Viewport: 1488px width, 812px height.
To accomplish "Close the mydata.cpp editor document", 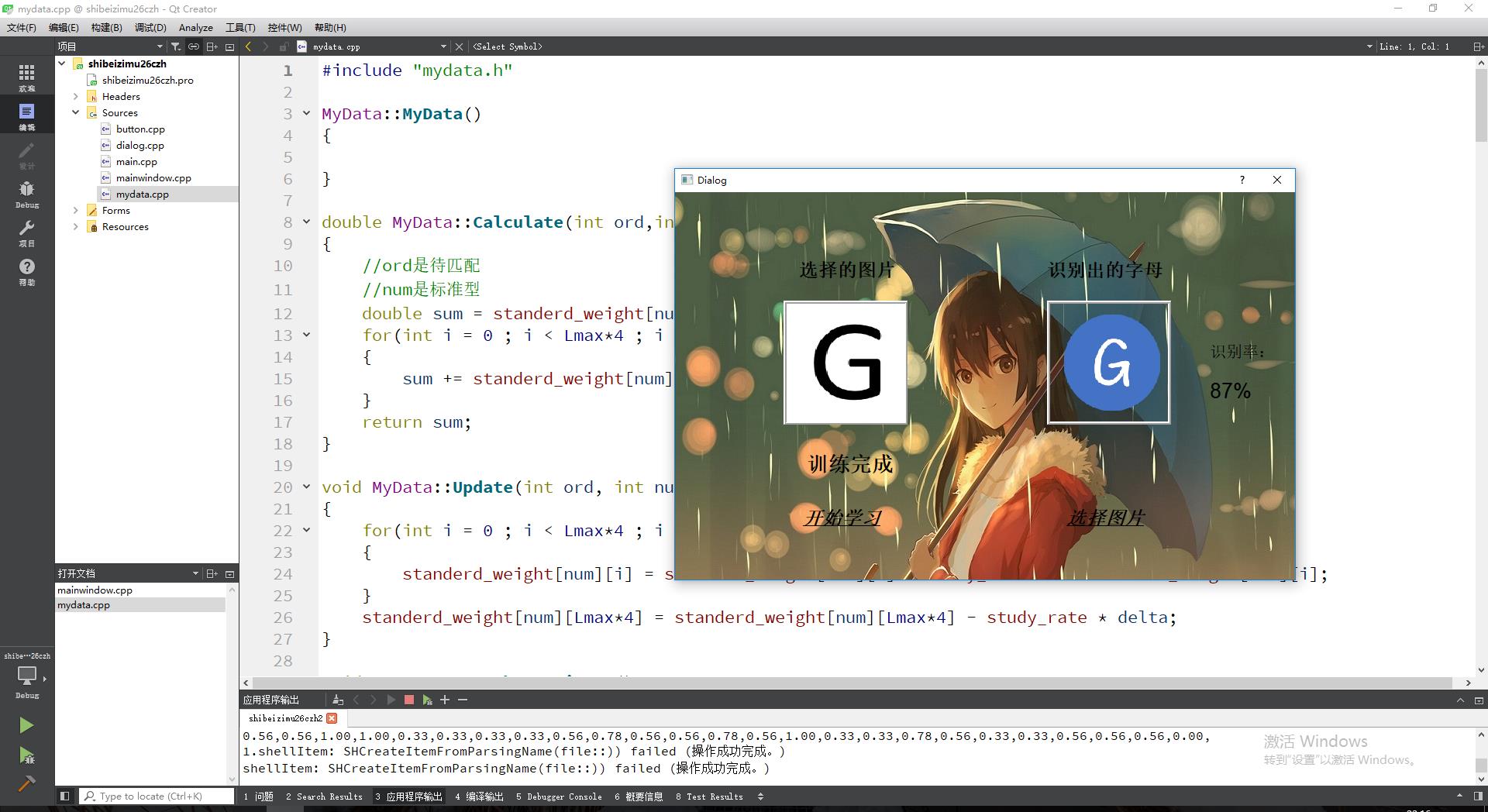I will (x=459, y=46).
